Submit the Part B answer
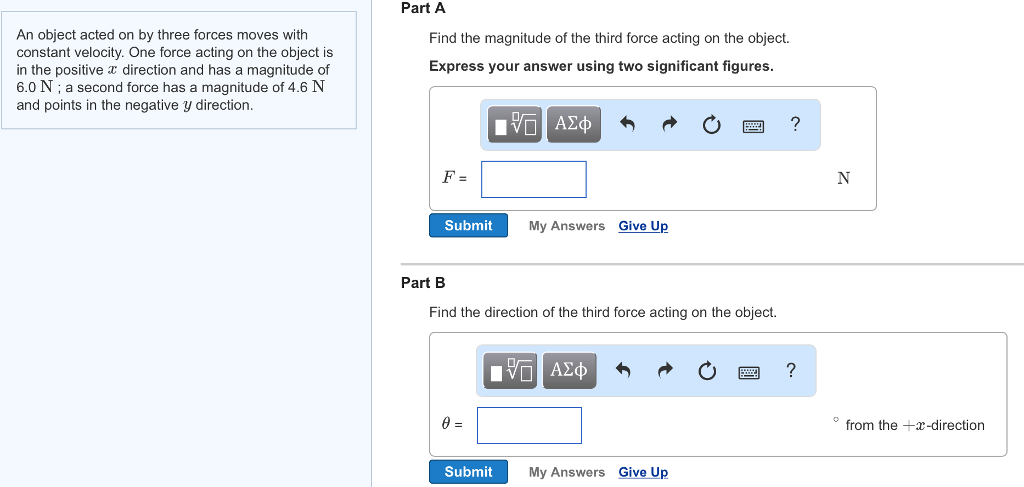 pyautogui.click(x=468, y=472)
